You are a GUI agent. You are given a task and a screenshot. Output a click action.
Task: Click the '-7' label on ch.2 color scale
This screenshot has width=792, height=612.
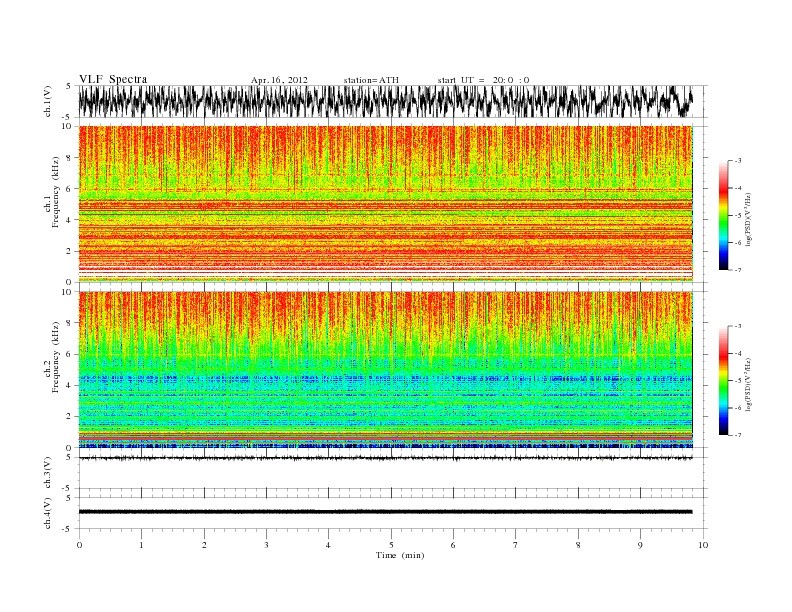pyautogui.click(x=738, y=435)
